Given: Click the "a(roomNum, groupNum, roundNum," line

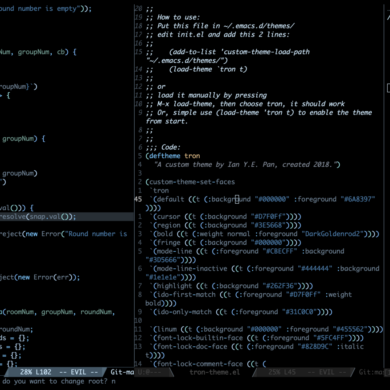Looking at the screenshot, I should [x=58, y=312].
